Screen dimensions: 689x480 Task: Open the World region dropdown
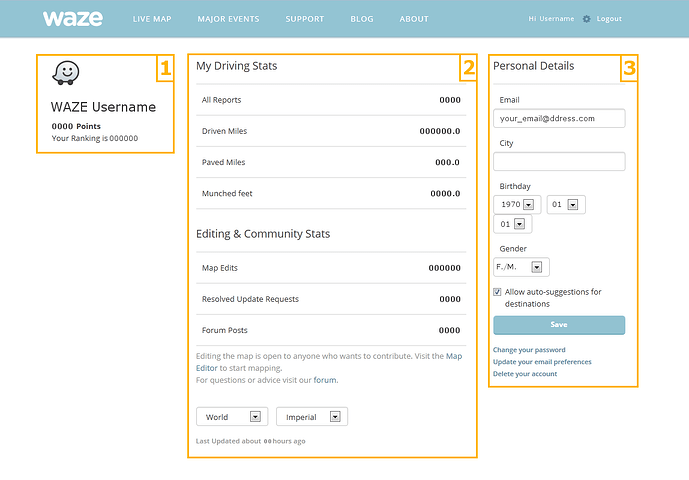[231, 417]
